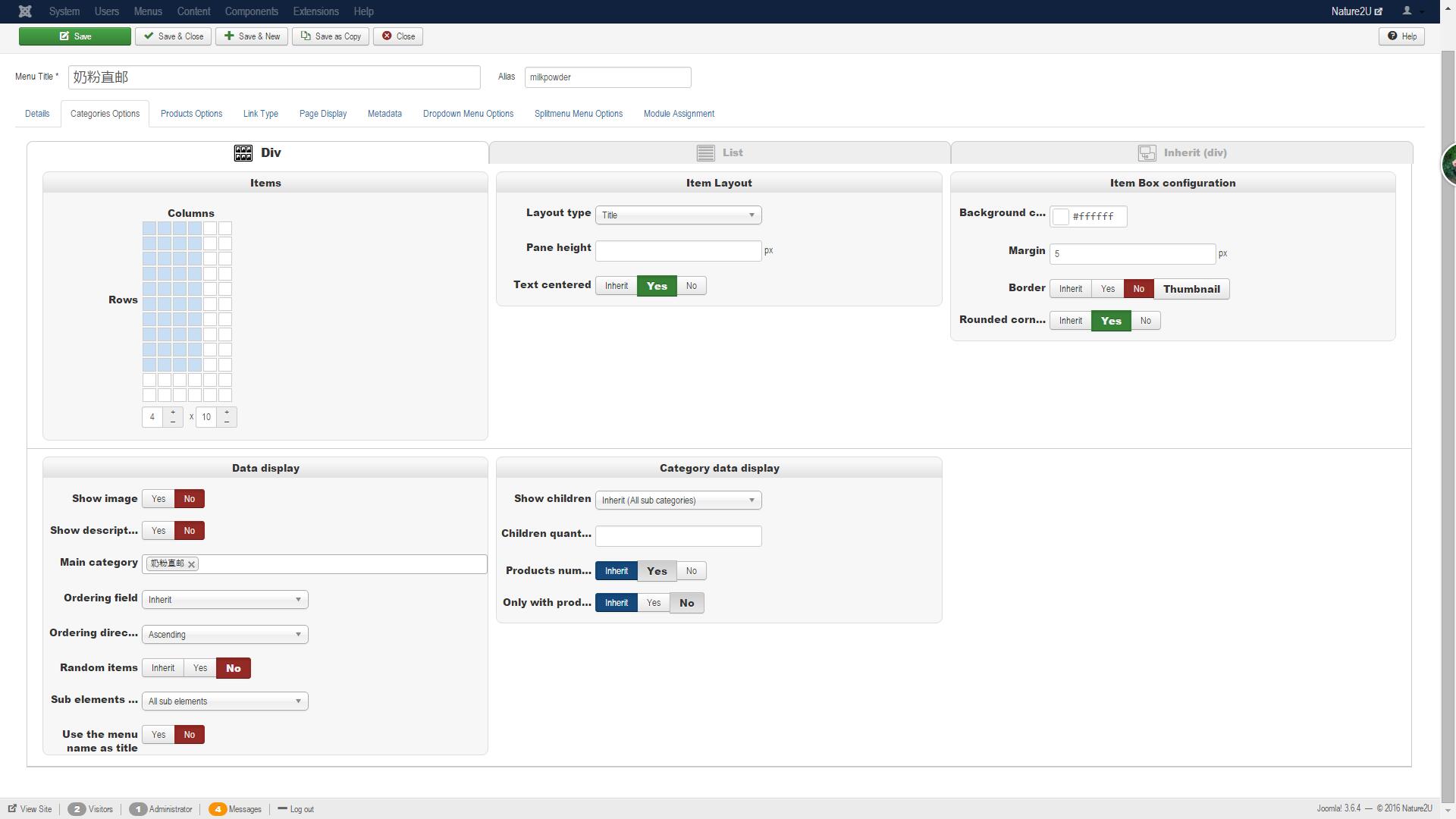Image resolution: width=1456 pixels, height=819 pixels.
Task: Select the List layout icon
Action: tap(705, 153)
